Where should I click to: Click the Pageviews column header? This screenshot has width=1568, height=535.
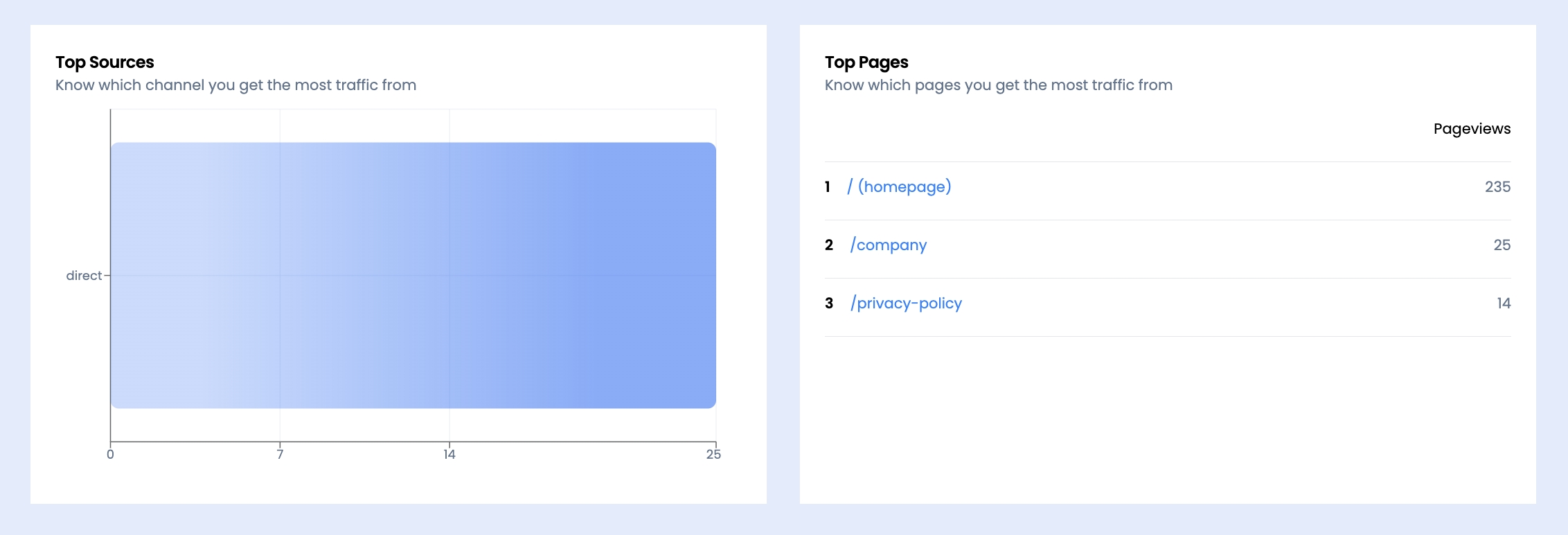click(x=1472, y=129)
